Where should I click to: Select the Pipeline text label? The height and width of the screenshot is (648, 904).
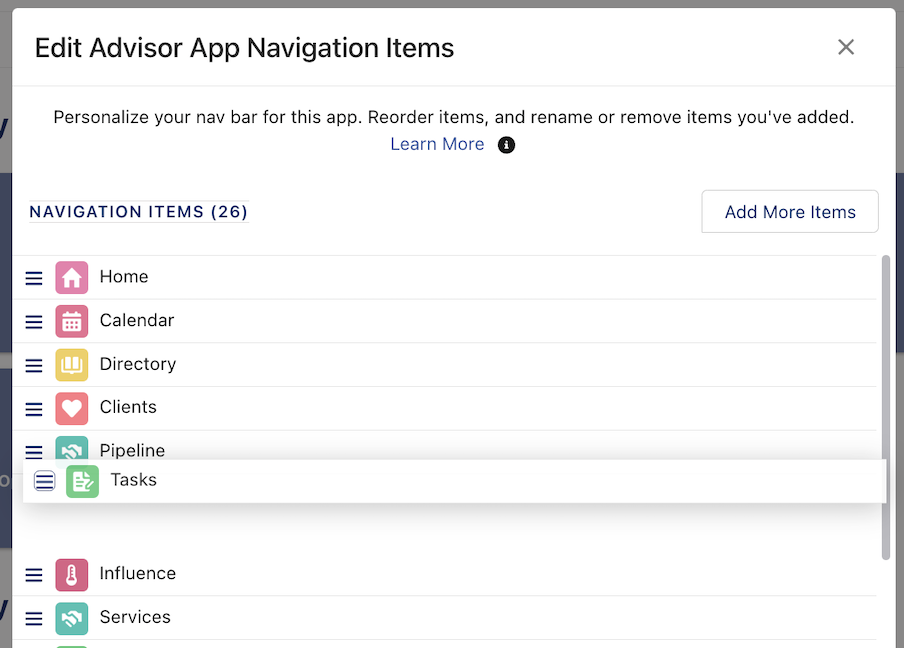pos(132,450)
